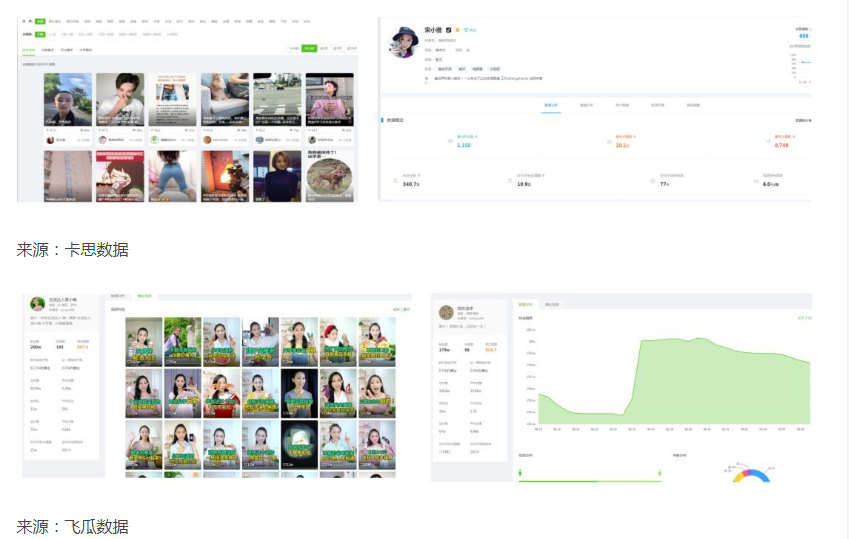The image size is (849, 539).
Task: Open 宋小雅's profile avatar with the hat
Action: tap(403, 42)
